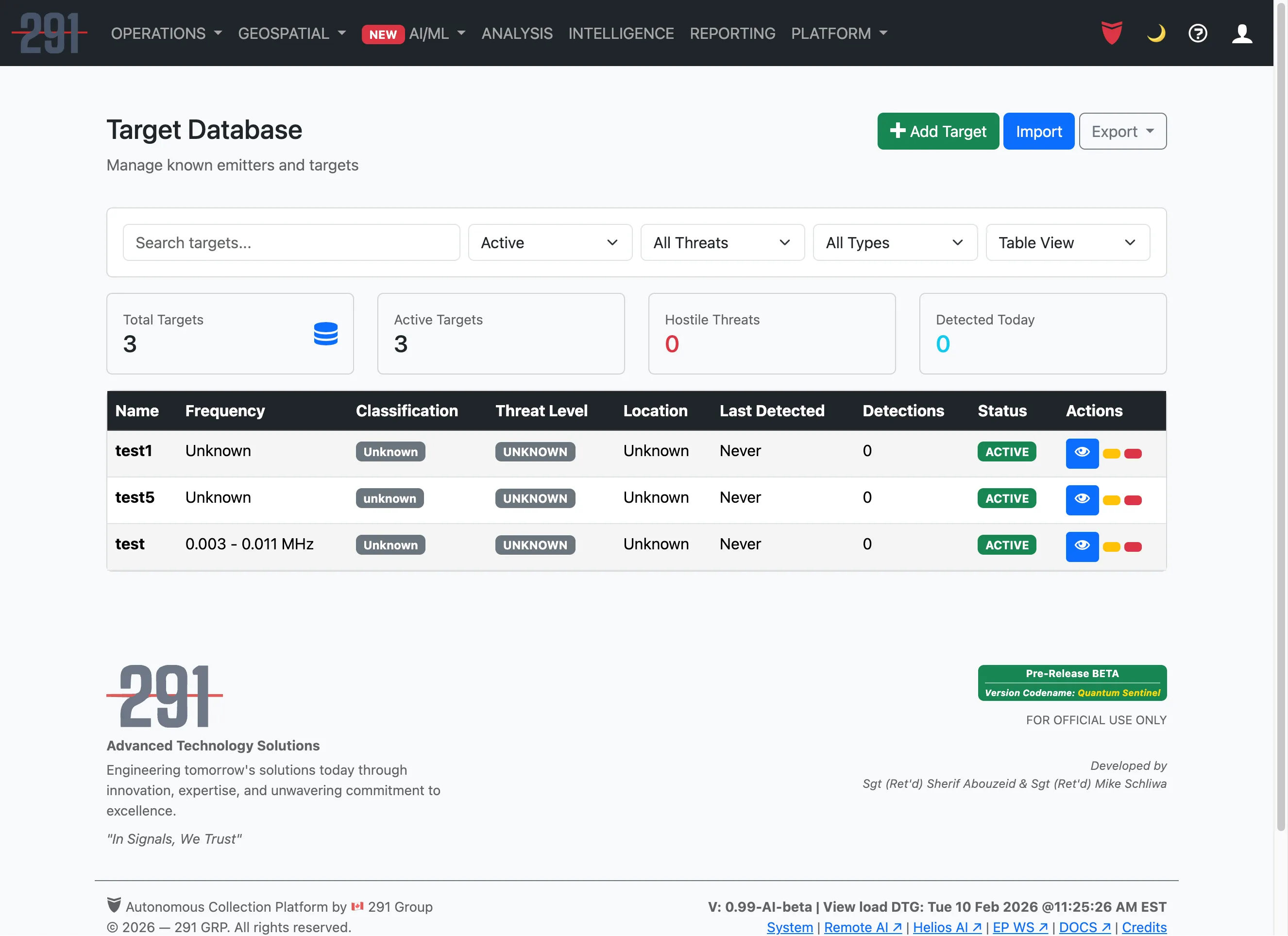Image resolution: width=1288 pixels, height=936 pixels.
Task: Change Table View using its dropdown
Action: [x=1067, y=242]
